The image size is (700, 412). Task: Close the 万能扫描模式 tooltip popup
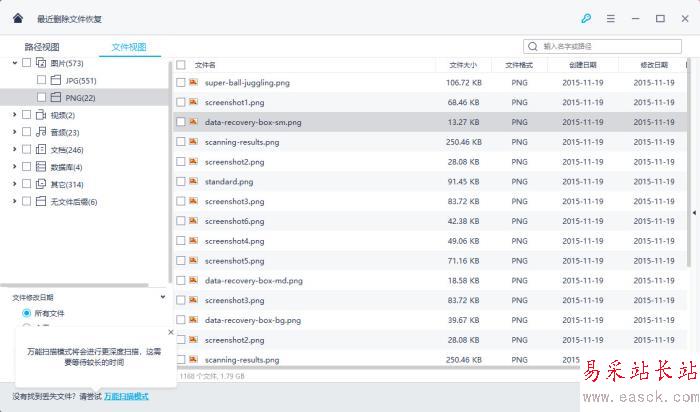[171, 332]
